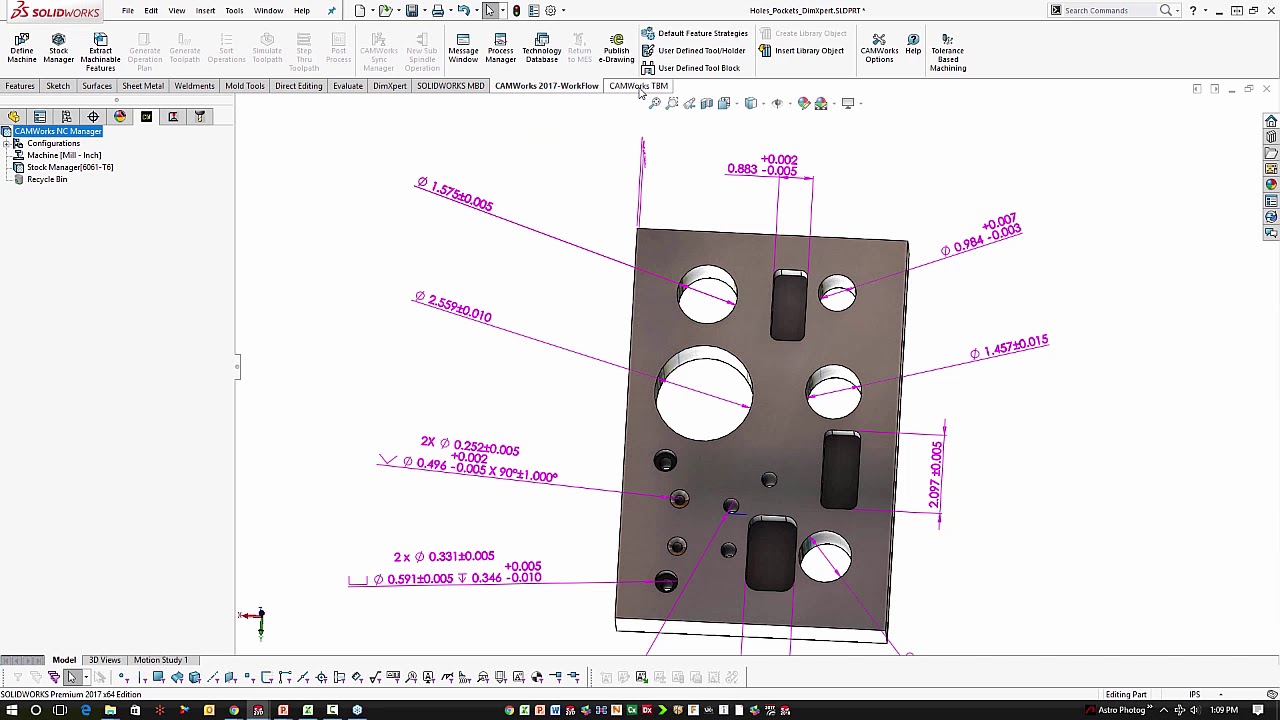The width and height of the screenshot is (1280, 720).
Task: Select Default Feature Strategies
Action: tap(695, 33)
